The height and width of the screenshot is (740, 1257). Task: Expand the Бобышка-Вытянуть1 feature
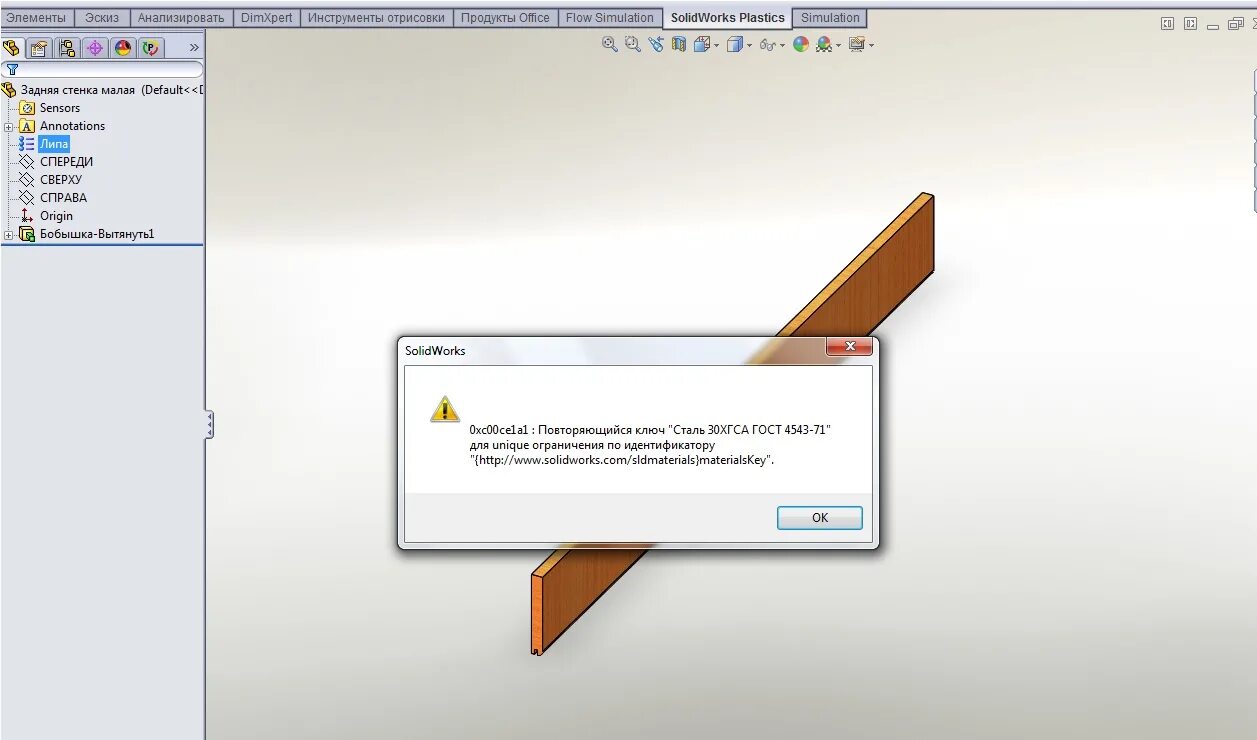tap(8, 235)
